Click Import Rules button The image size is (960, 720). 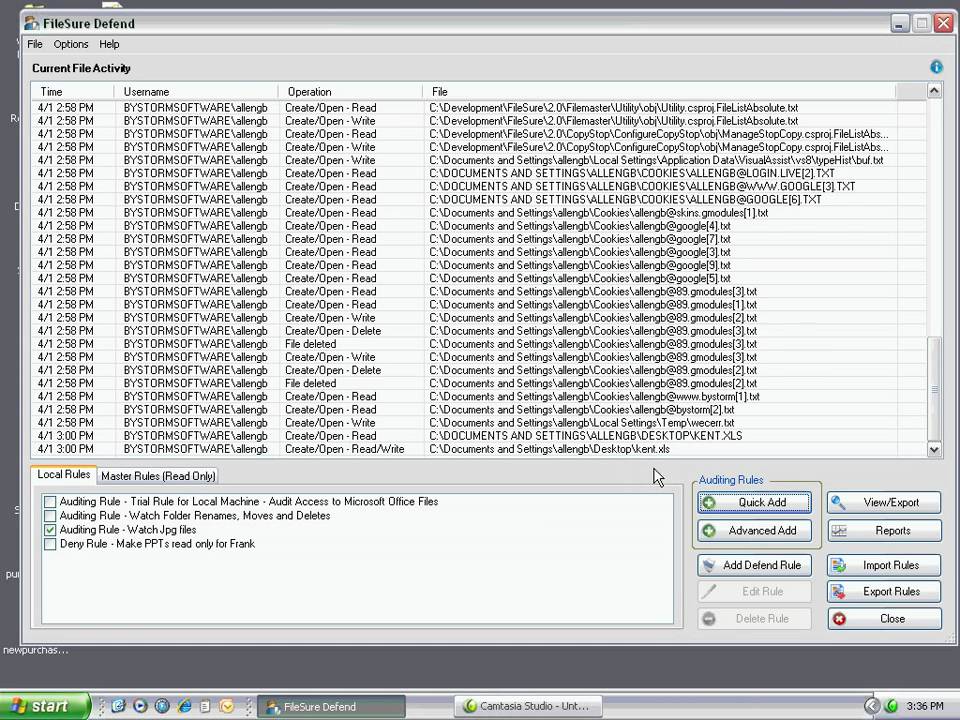[x=884, y=565]
